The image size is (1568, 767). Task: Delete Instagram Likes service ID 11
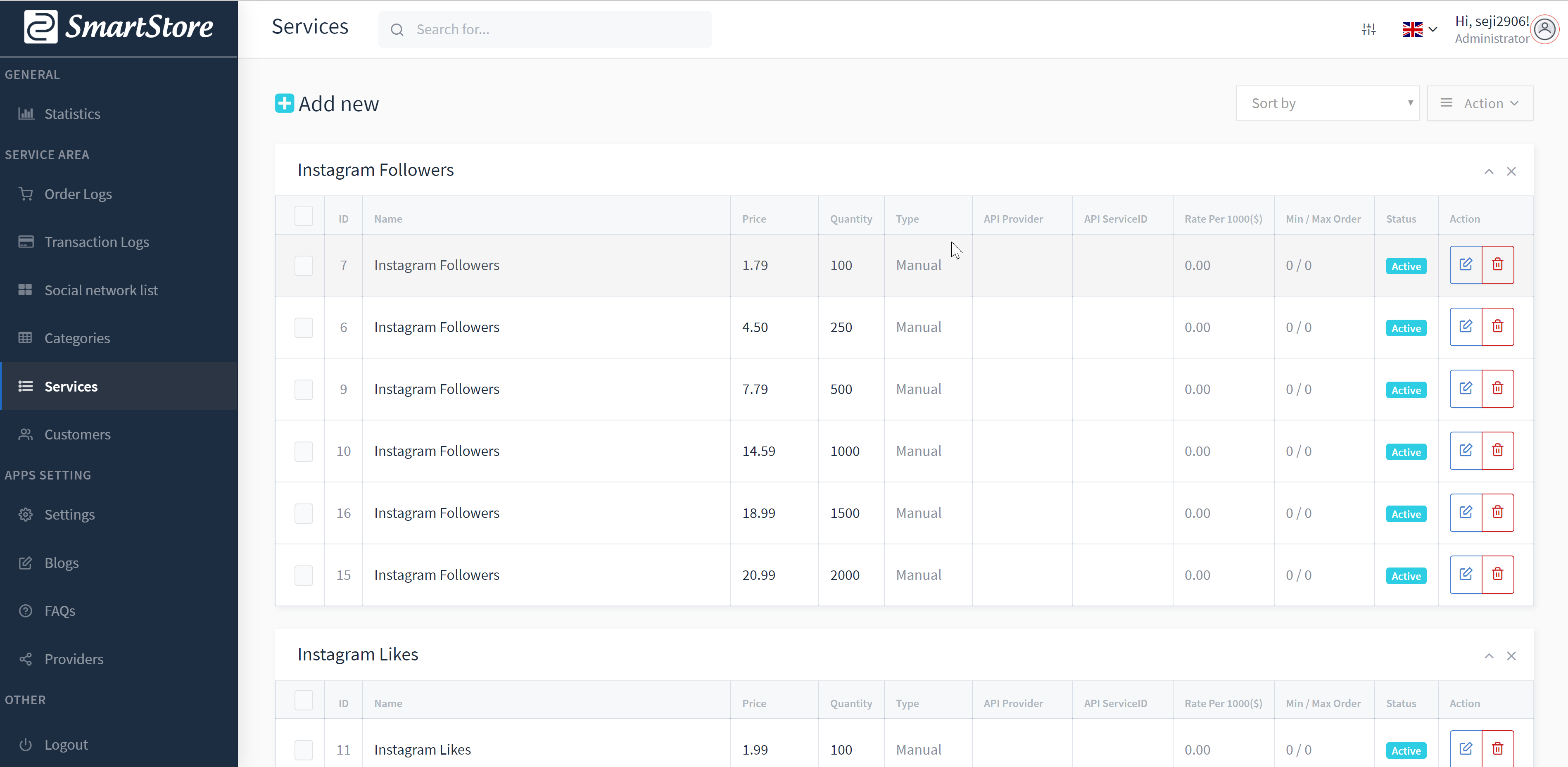click(x=1497, y=749)
